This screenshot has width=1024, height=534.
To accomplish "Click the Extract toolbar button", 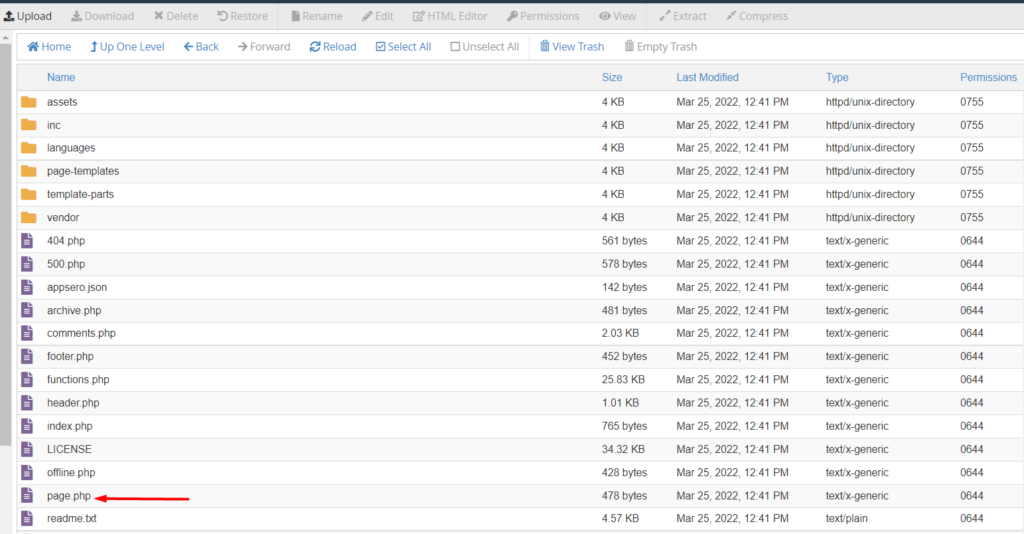I will coord(683,16).
